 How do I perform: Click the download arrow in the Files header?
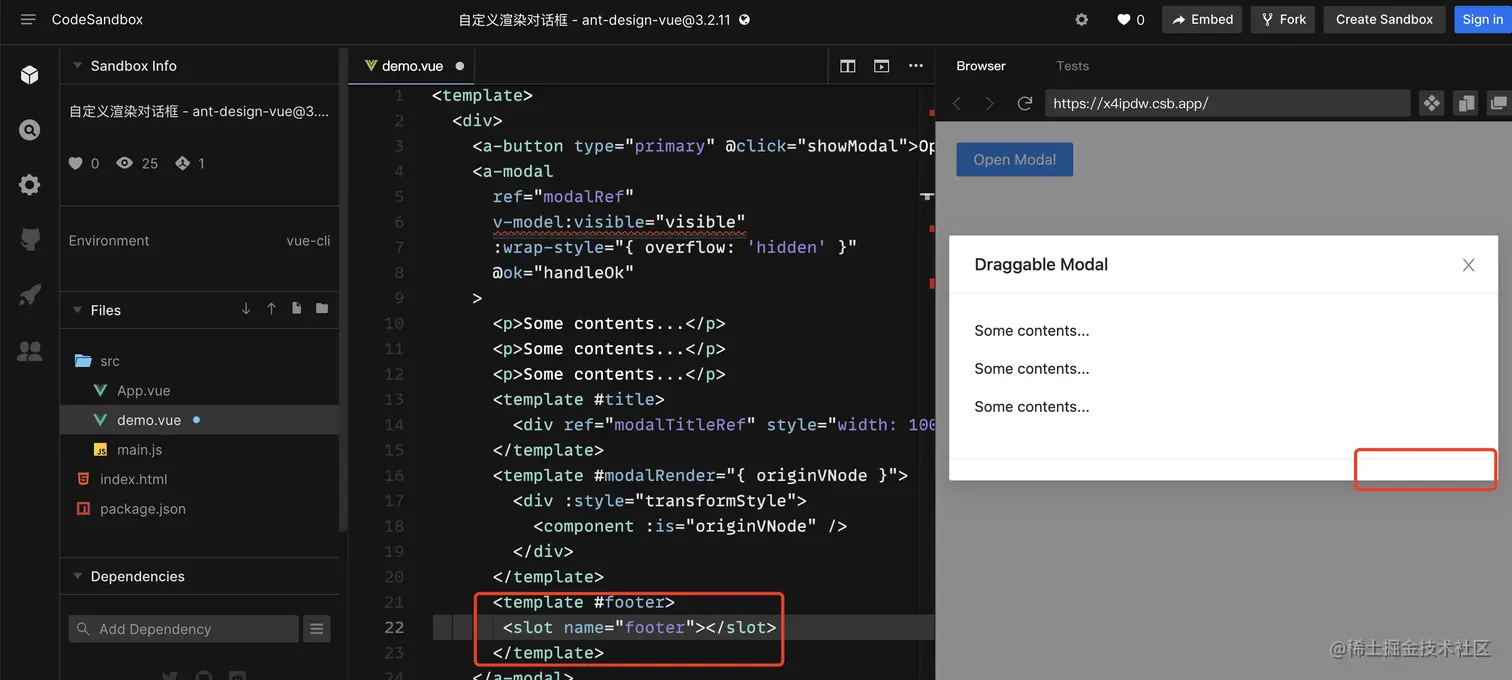point(246,309)
